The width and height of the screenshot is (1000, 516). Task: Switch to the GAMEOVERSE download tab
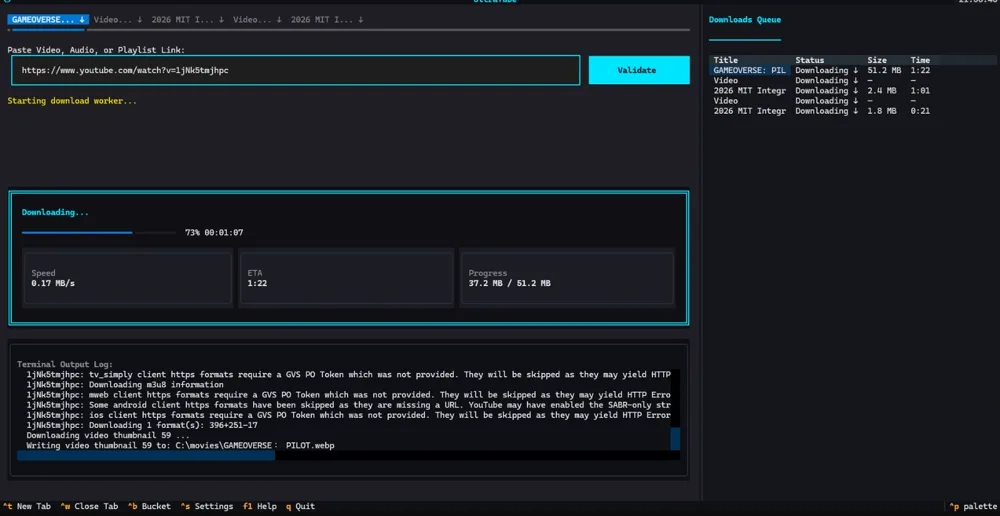tap(48, 20)
